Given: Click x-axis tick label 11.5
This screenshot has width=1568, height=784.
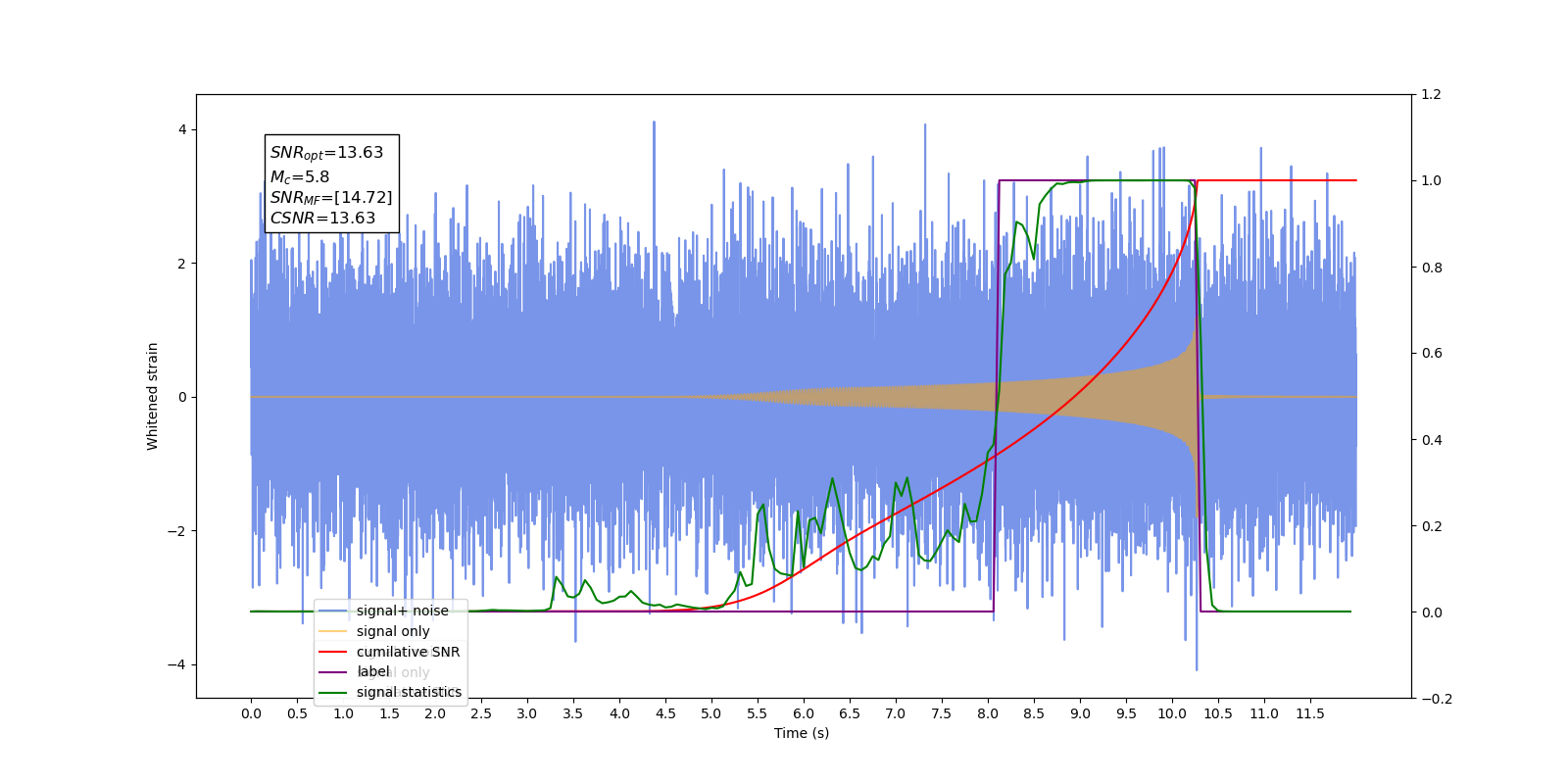Looking at the screenshot, I should coord(1310,713).
